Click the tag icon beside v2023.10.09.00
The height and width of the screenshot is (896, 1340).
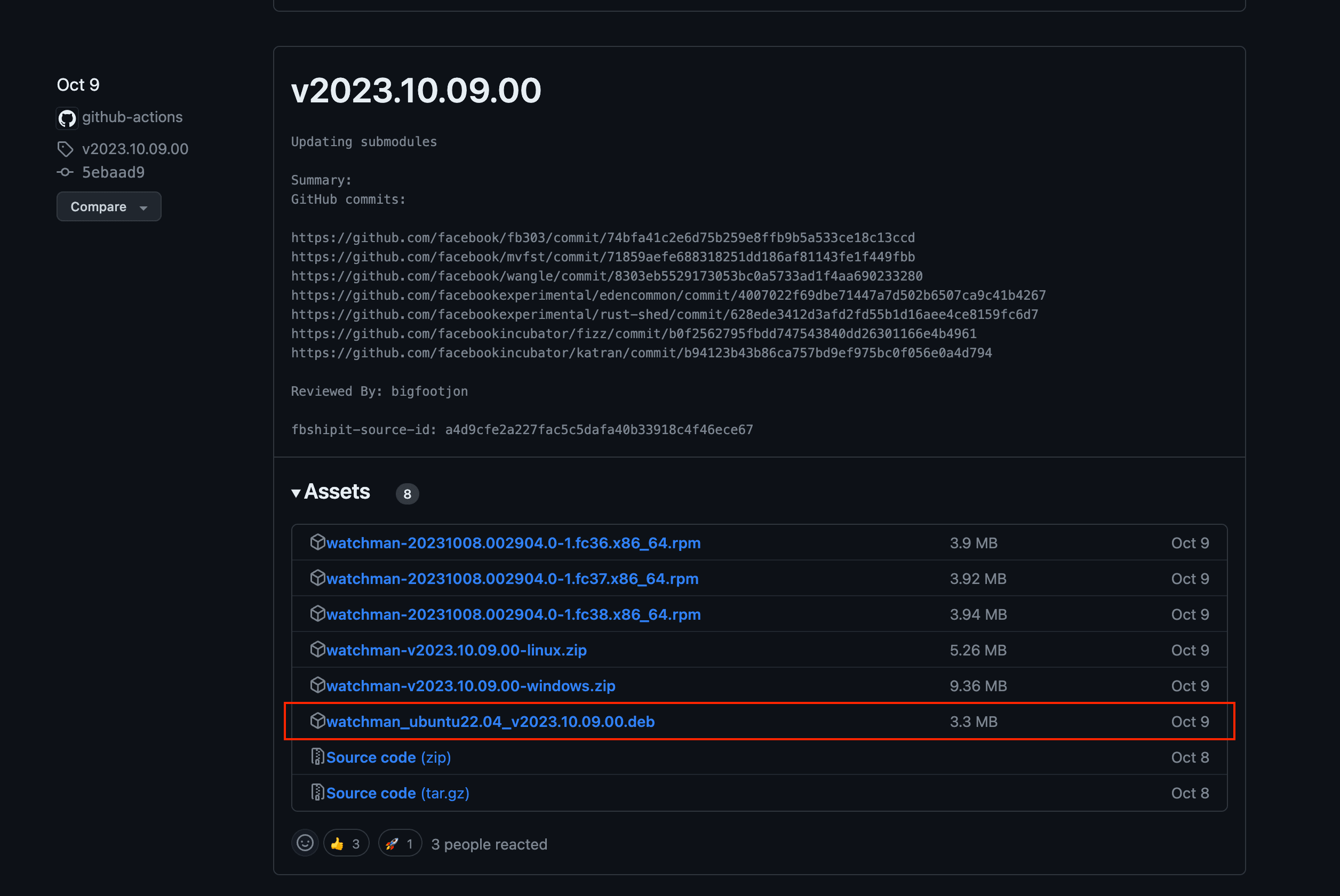tap(65, 149)
